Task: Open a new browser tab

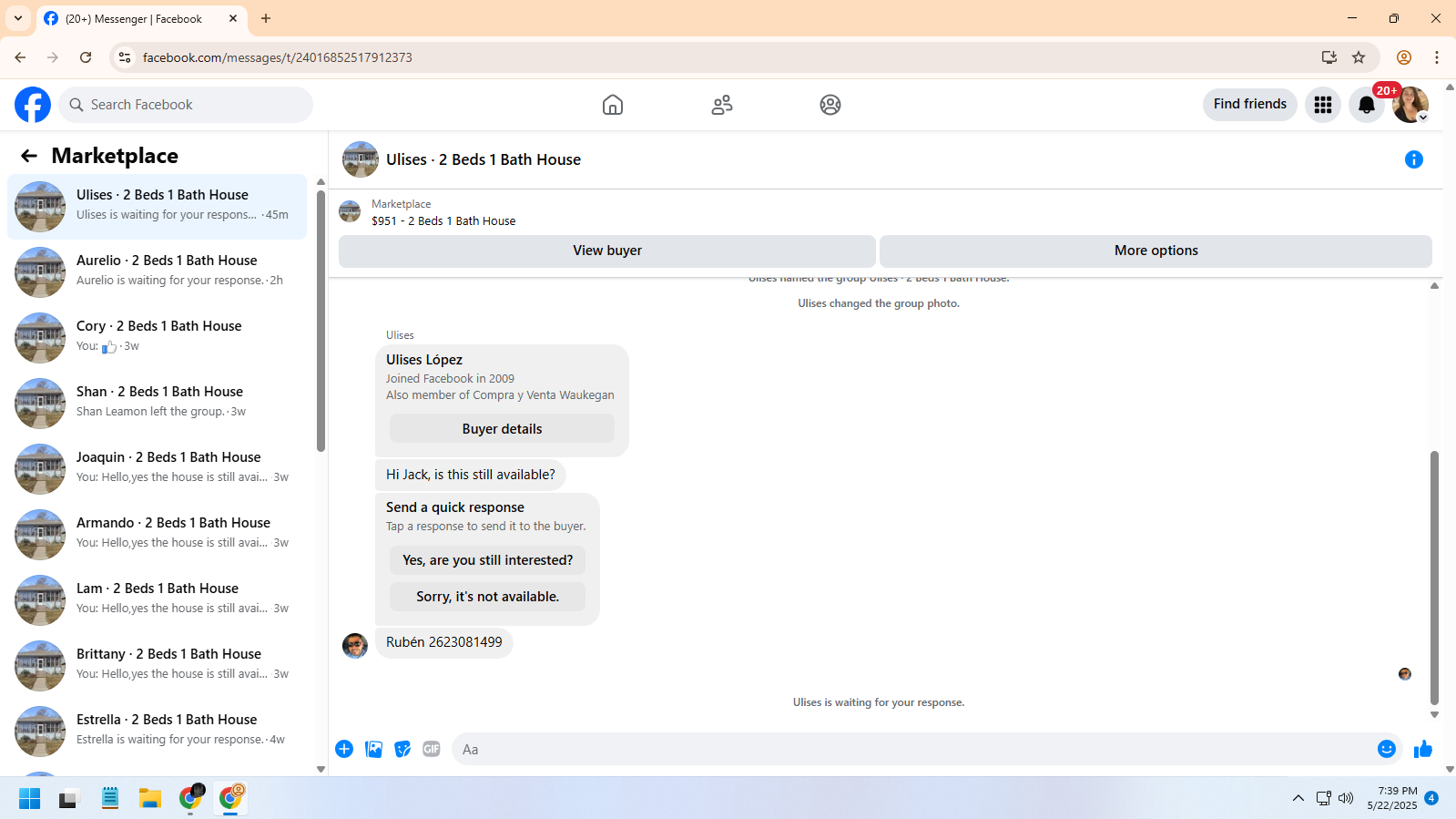Action: (x=266, y=18)
